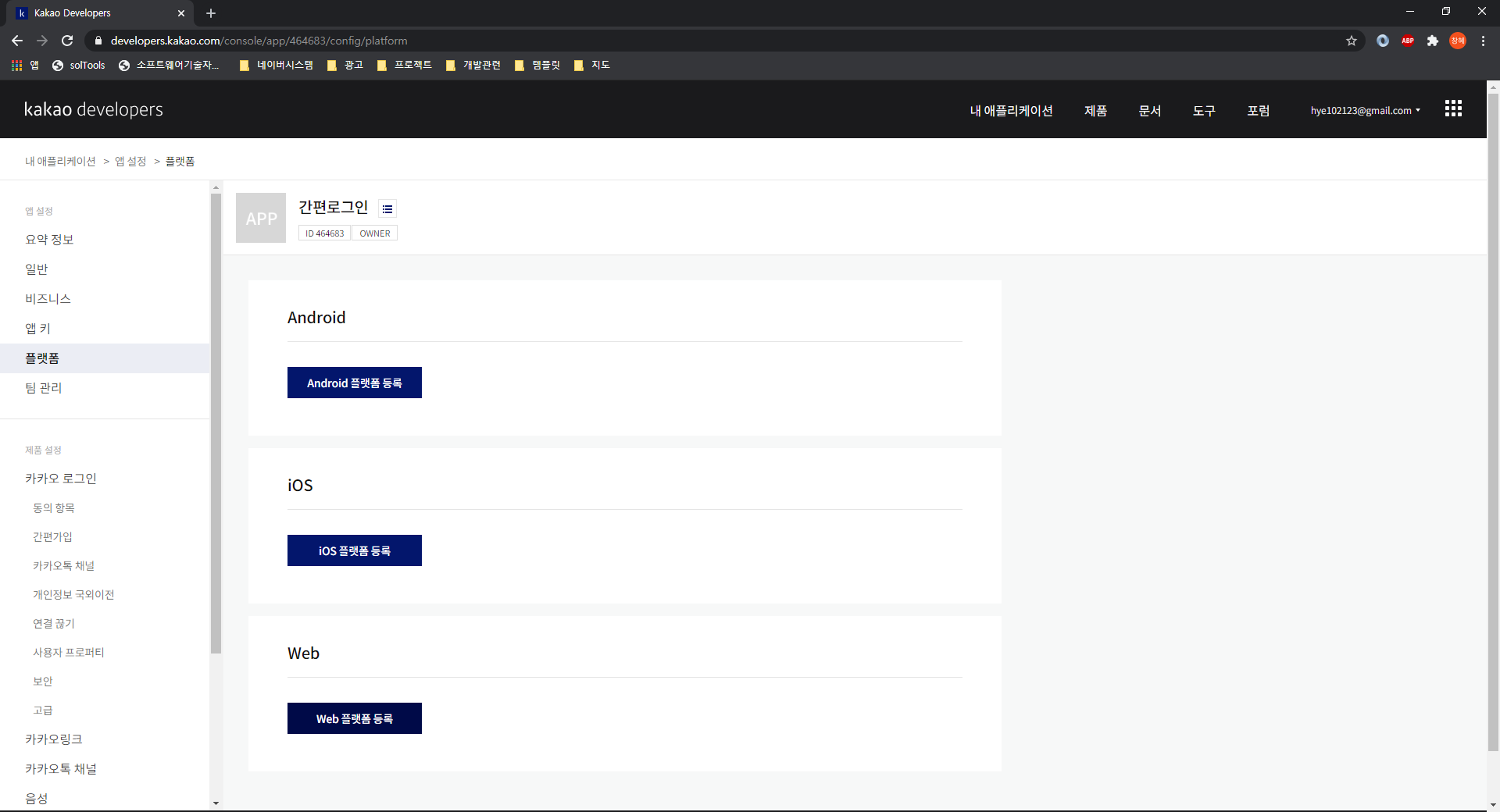
Task: Open Chrome three-dot menu
Action: 1483,41
